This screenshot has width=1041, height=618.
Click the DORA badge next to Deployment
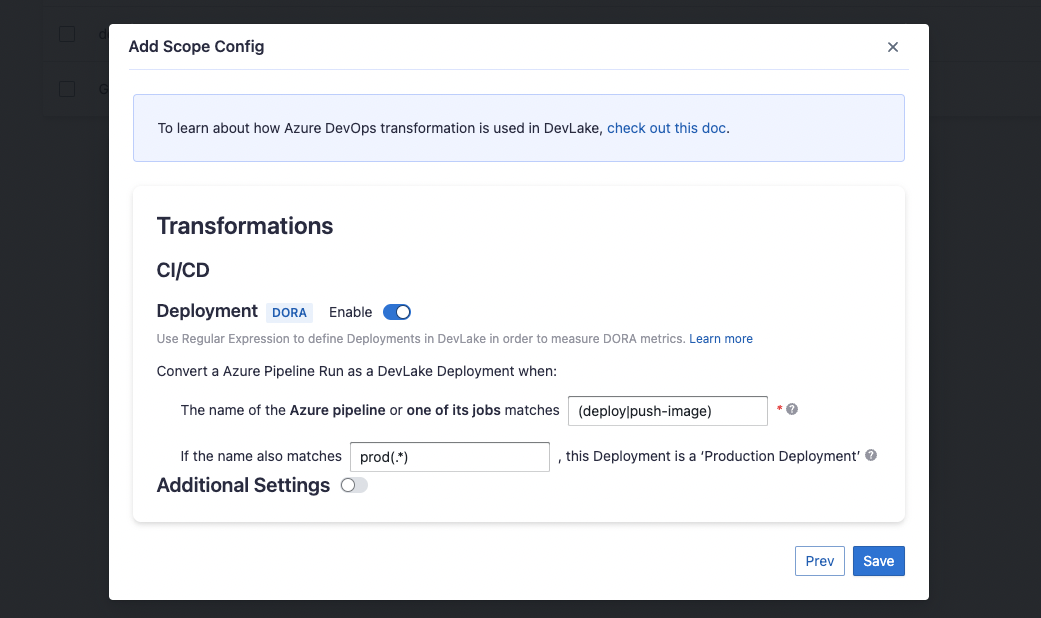point(289,312)
